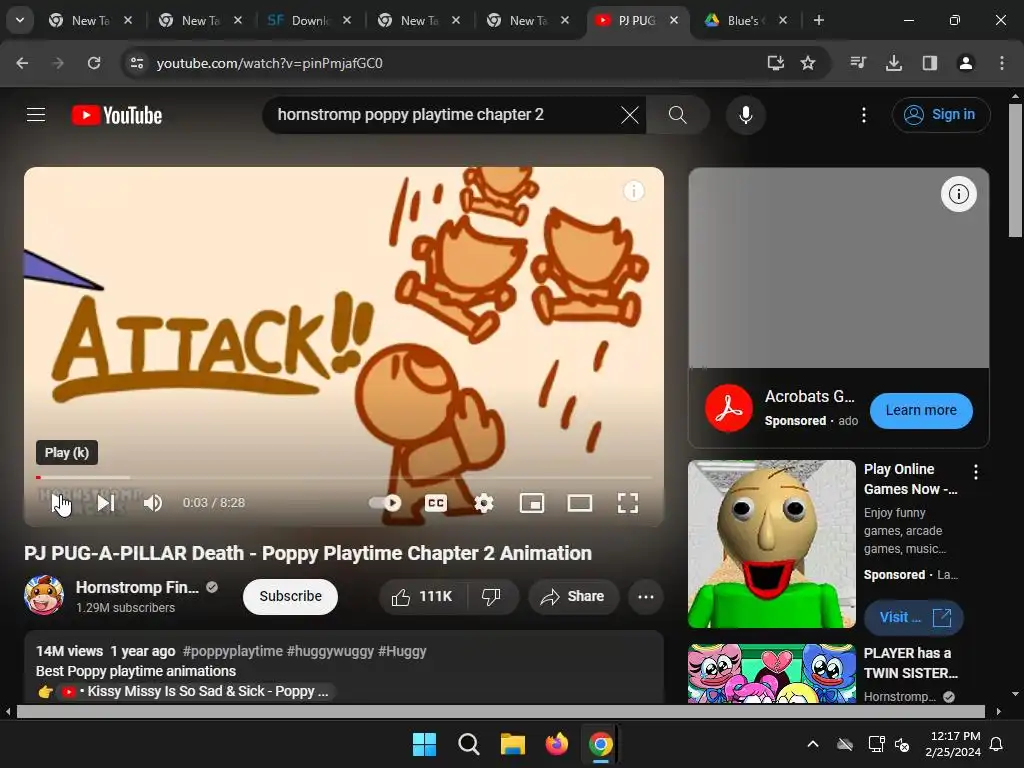Open options for Play Online Games ad
This screenshot has width=1024, height=768.
[976, 472]
